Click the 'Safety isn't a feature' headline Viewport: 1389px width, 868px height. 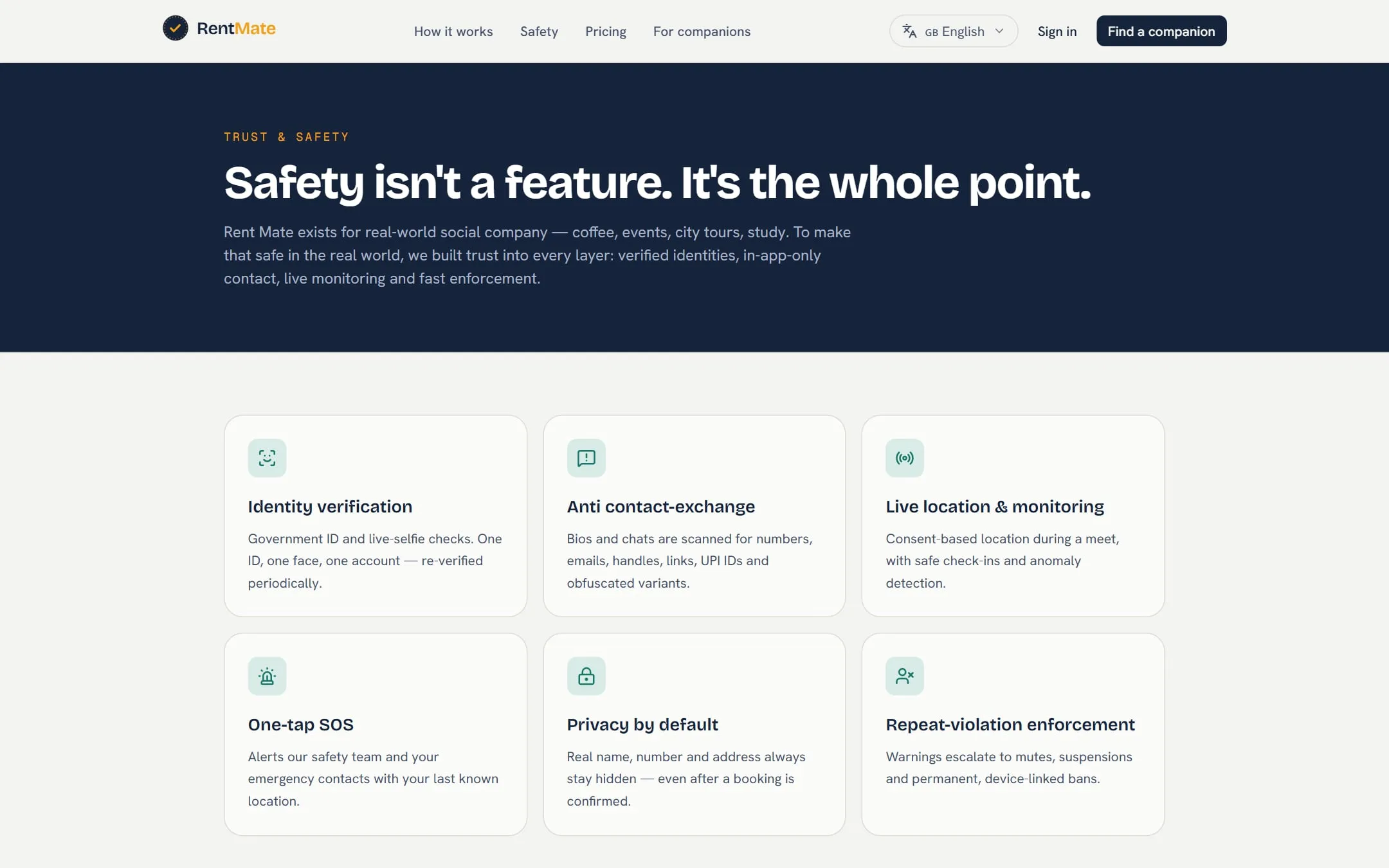pos(657,183)
